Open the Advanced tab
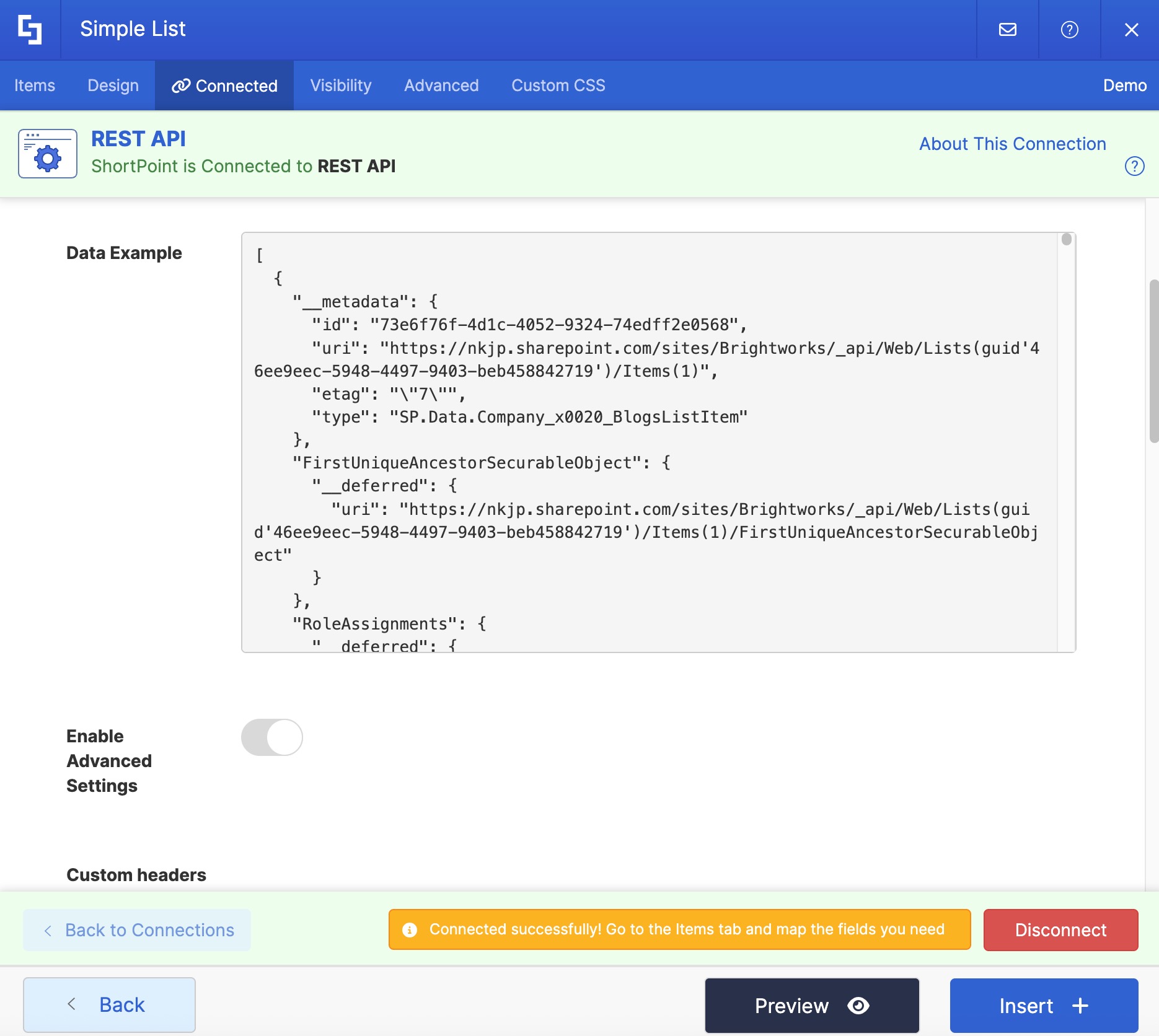 [x=441, y=86]
